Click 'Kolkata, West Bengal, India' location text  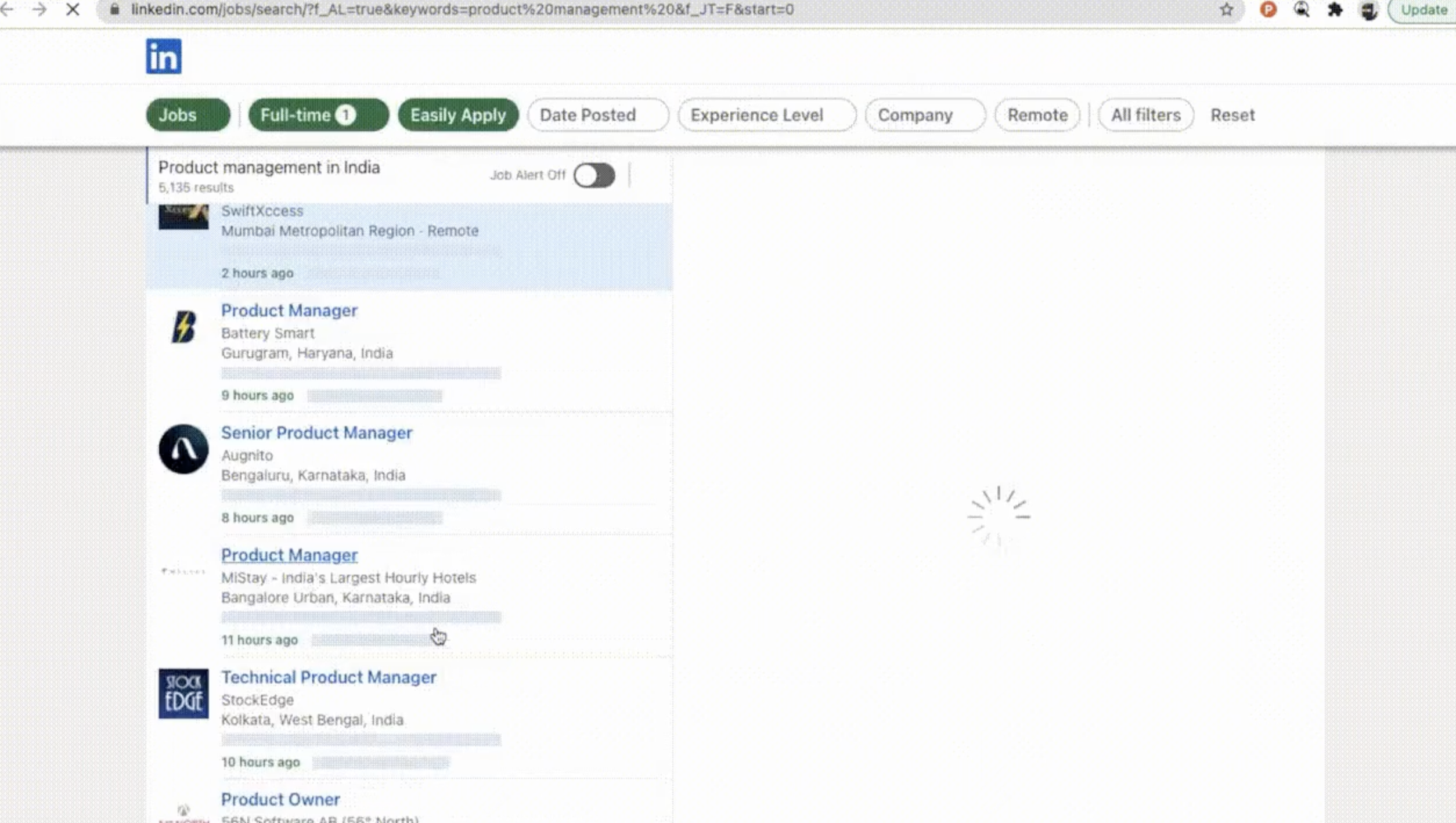coord(312,720)
